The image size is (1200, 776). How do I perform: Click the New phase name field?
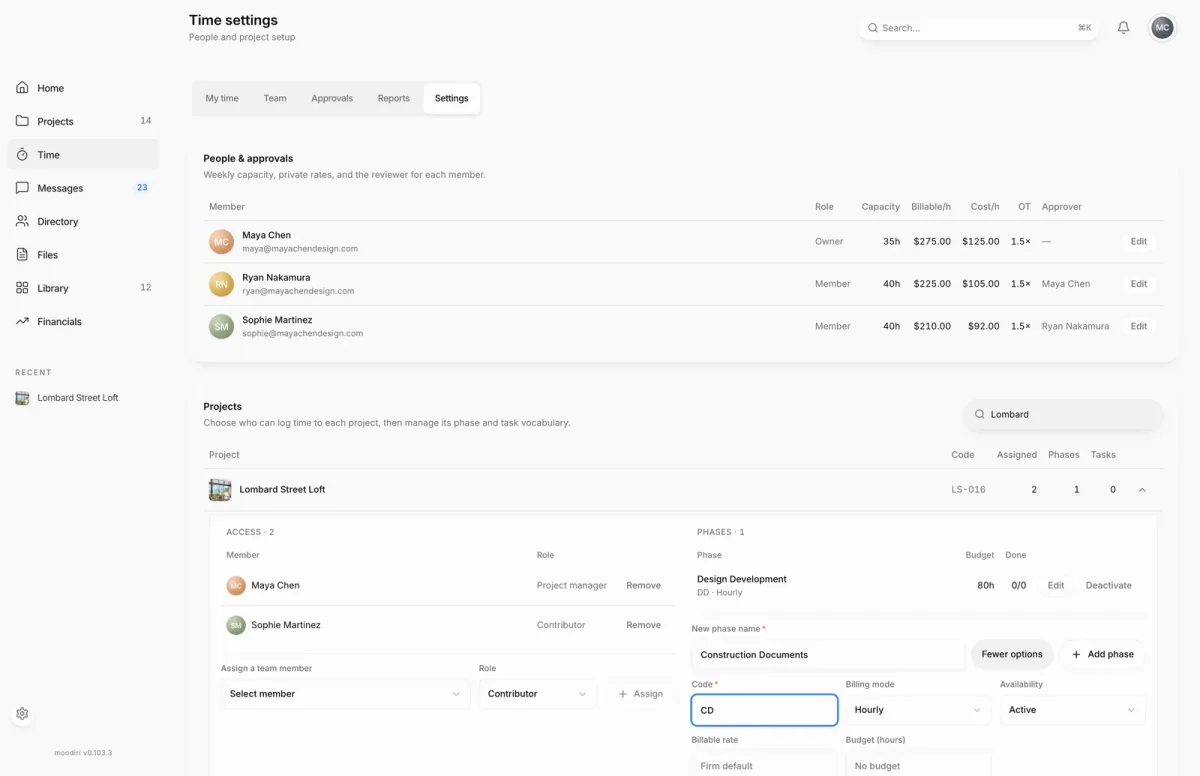click(x=828, y=655)
